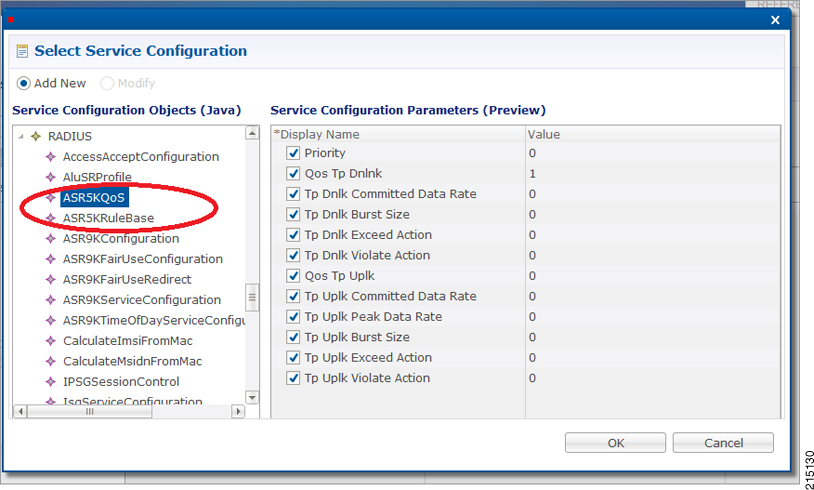Click the CalculateMsidnFromMac object icon
Image resolution: width=814 pixels, height=490 pixels.
(x=50, y=361)
